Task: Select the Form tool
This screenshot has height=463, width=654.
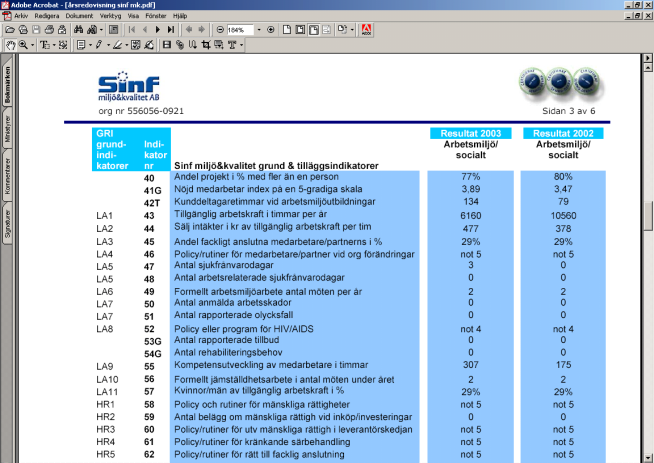Action: [219, 45]
